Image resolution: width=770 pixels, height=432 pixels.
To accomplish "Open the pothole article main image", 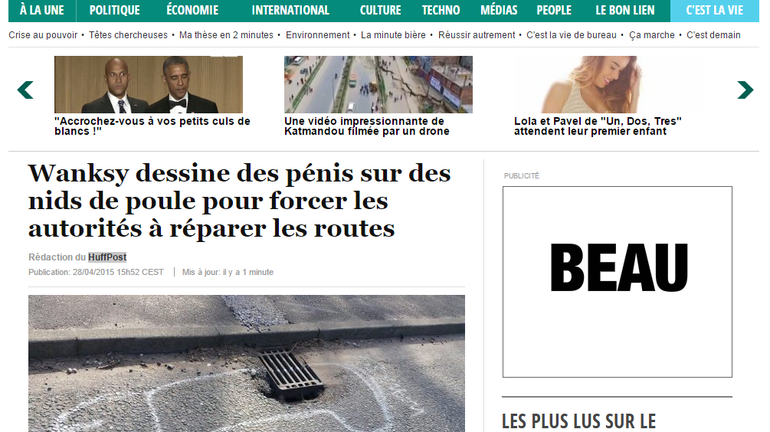I will tap(247, 363).
